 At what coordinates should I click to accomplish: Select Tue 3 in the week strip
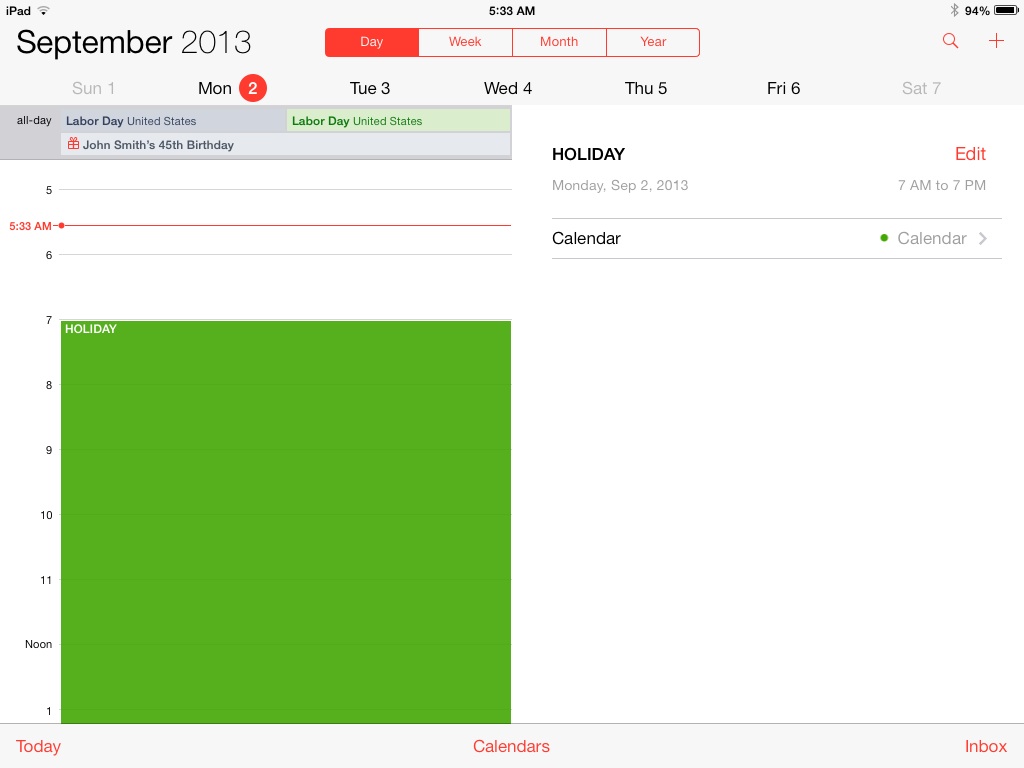370,88
